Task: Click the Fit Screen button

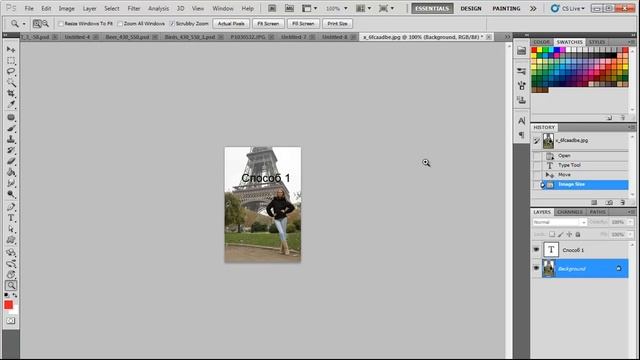Action: point(268,24)
